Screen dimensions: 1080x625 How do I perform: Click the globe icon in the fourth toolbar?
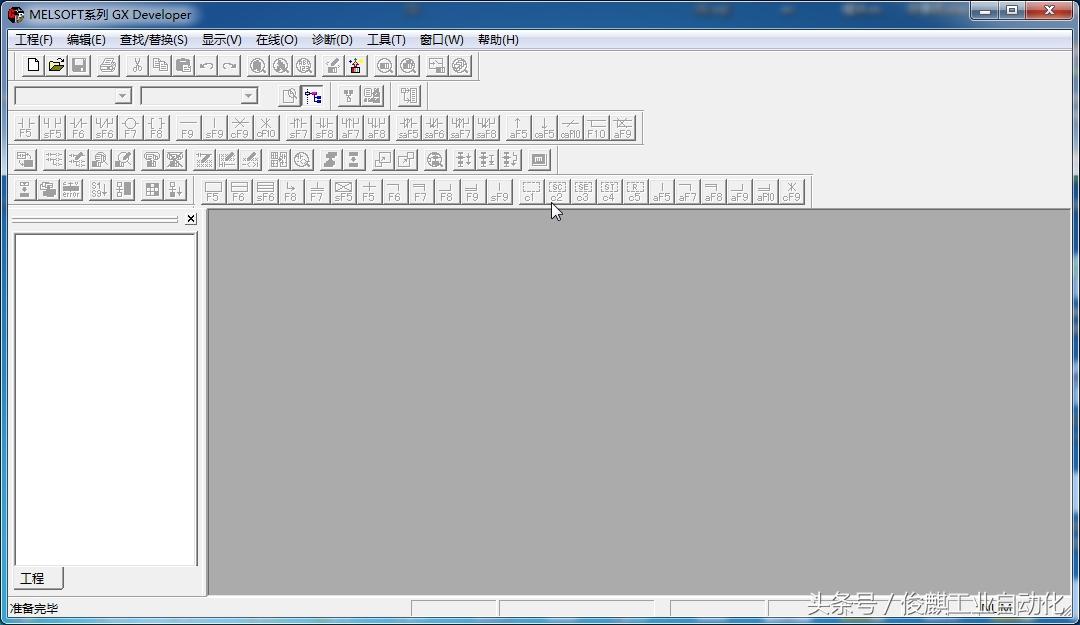pos(435,160)
